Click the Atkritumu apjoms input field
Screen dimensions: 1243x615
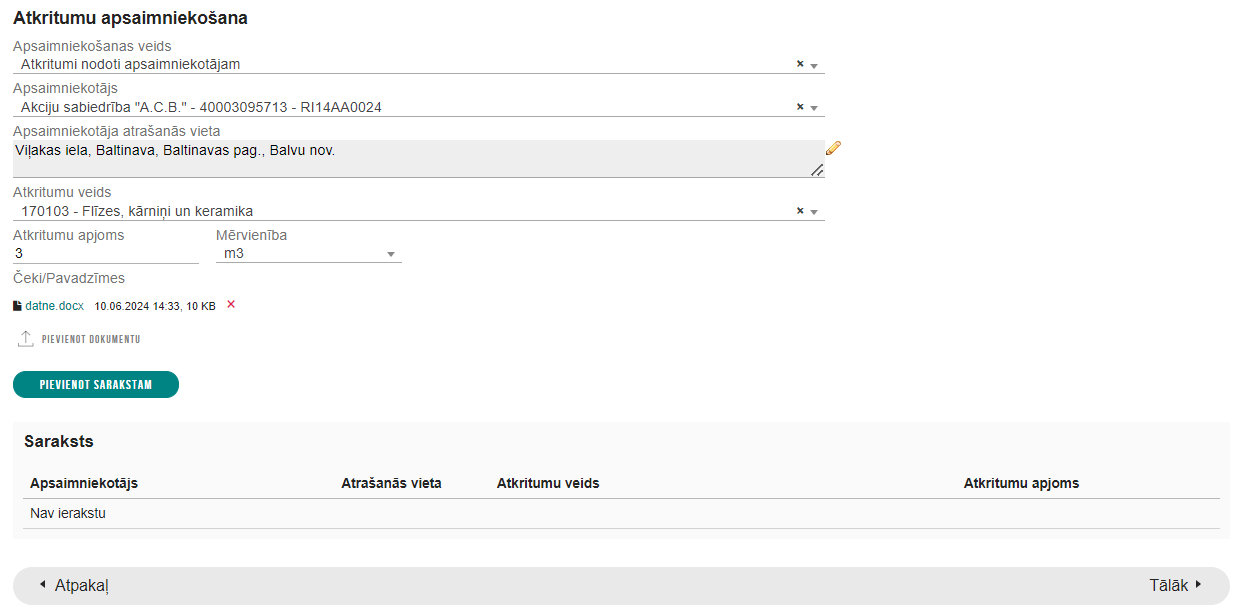(106, 253)
